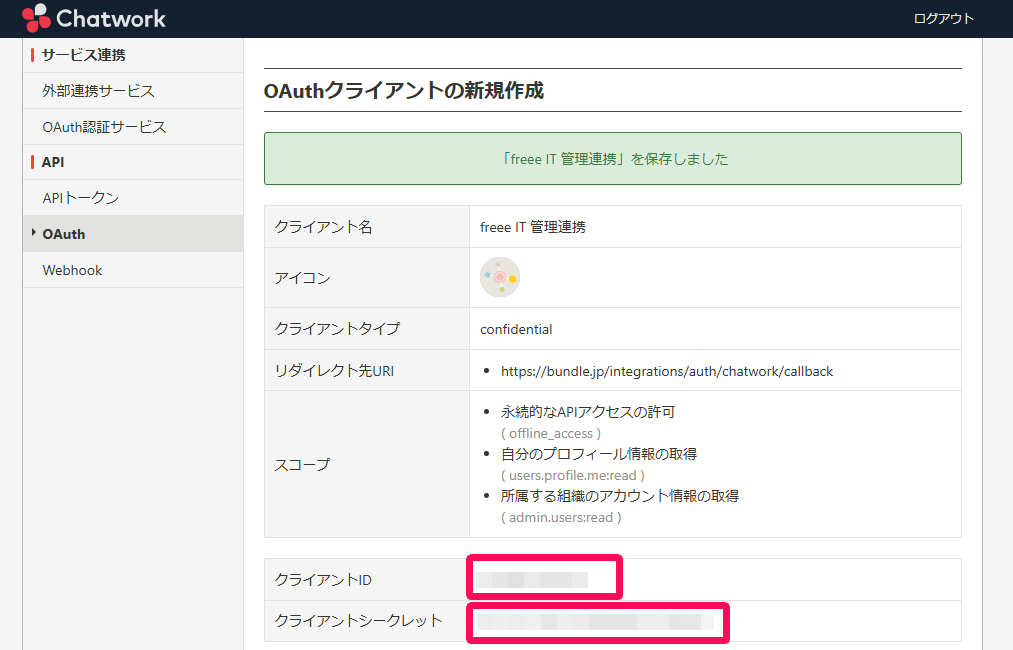The image size is (1013, 650).
Task: Click the 自分のプロフィール情報の取得 scope entry
Action: (599, 454)
